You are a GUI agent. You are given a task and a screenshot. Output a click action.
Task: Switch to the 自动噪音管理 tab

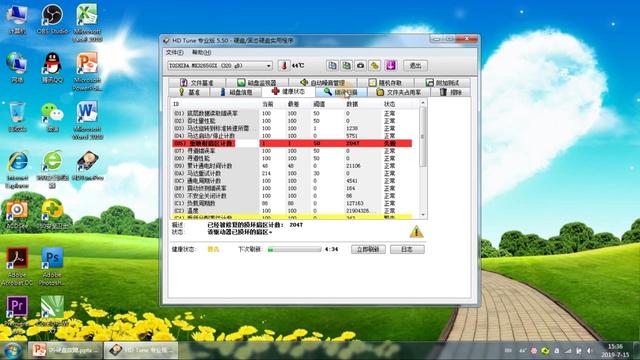click(x=322, y=82)
